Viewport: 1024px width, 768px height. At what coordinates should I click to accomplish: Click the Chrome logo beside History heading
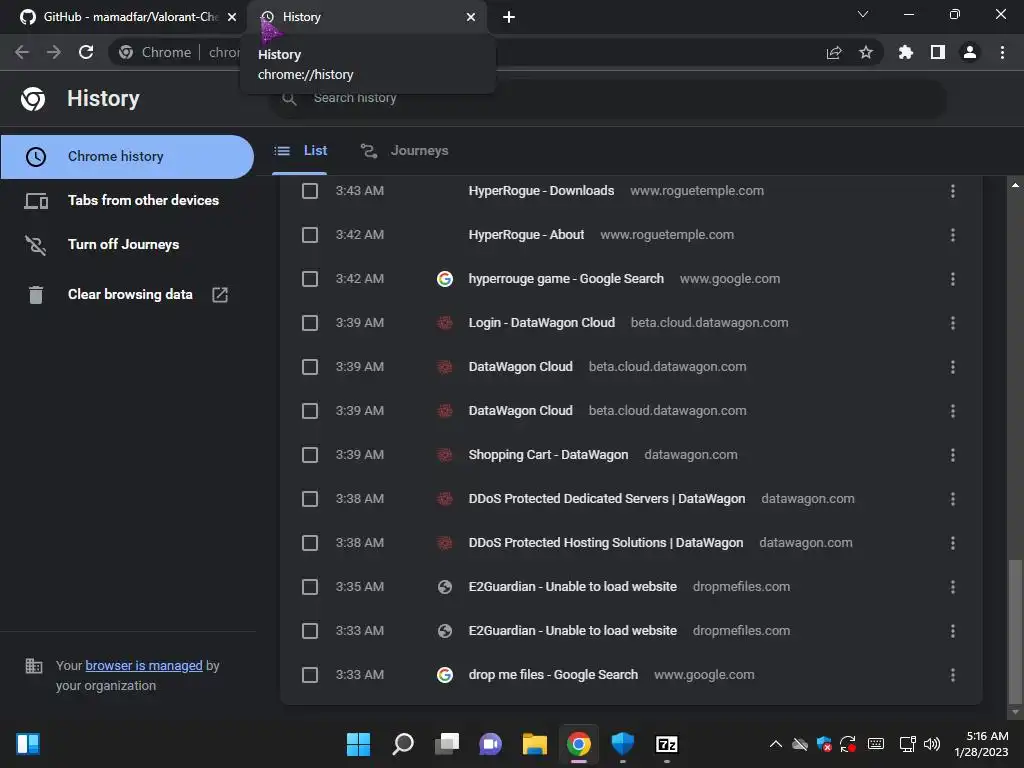[x=33, y=99]
